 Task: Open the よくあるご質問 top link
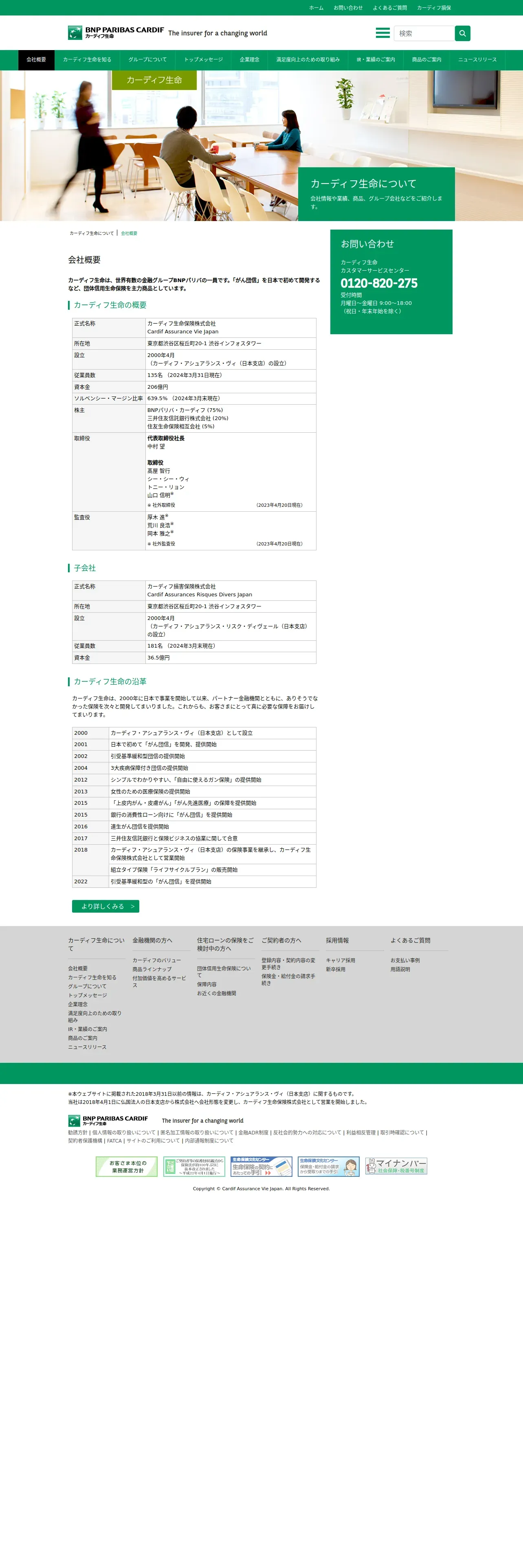coord(390,8)
